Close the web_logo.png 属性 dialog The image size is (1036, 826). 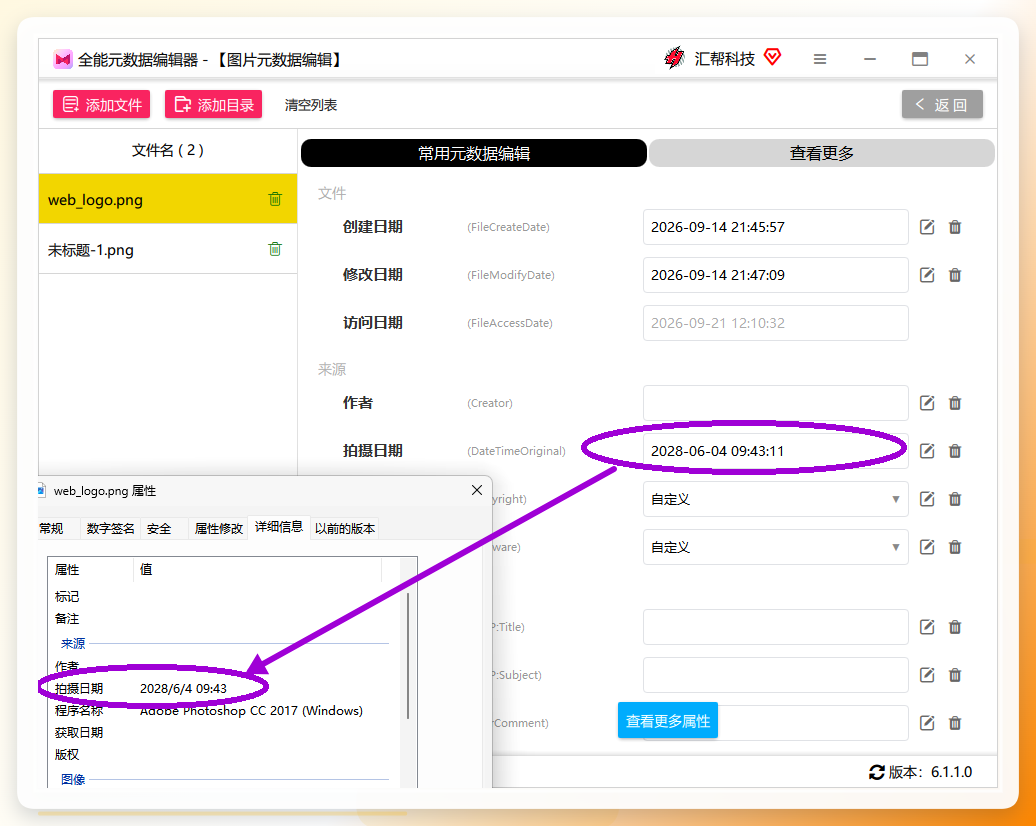477,490
